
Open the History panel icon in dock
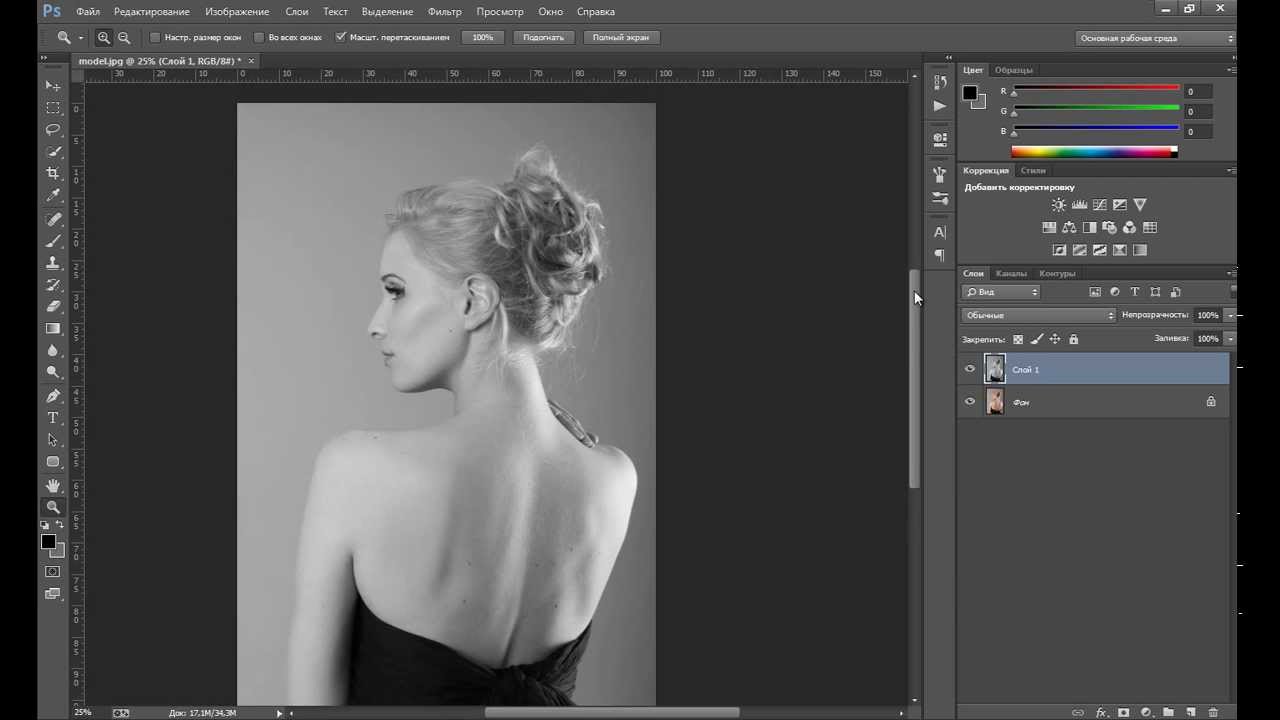(x=939, y=82)
